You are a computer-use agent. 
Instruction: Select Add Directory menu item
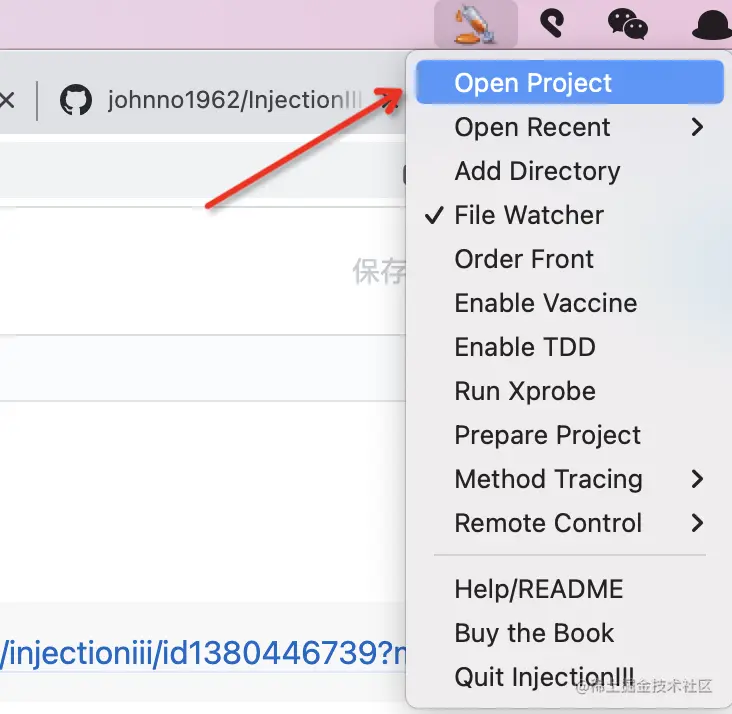click(537, 171)
